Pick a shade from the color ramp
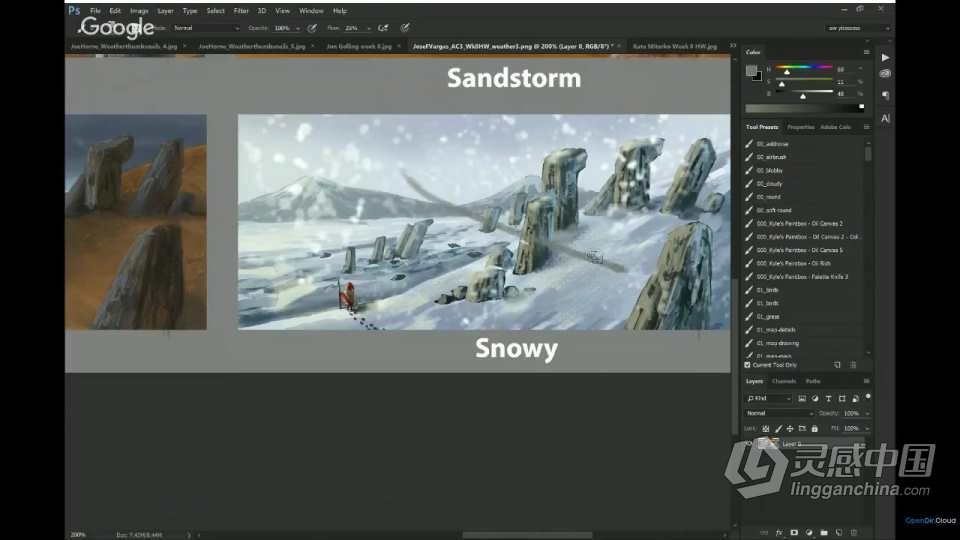 804,108
